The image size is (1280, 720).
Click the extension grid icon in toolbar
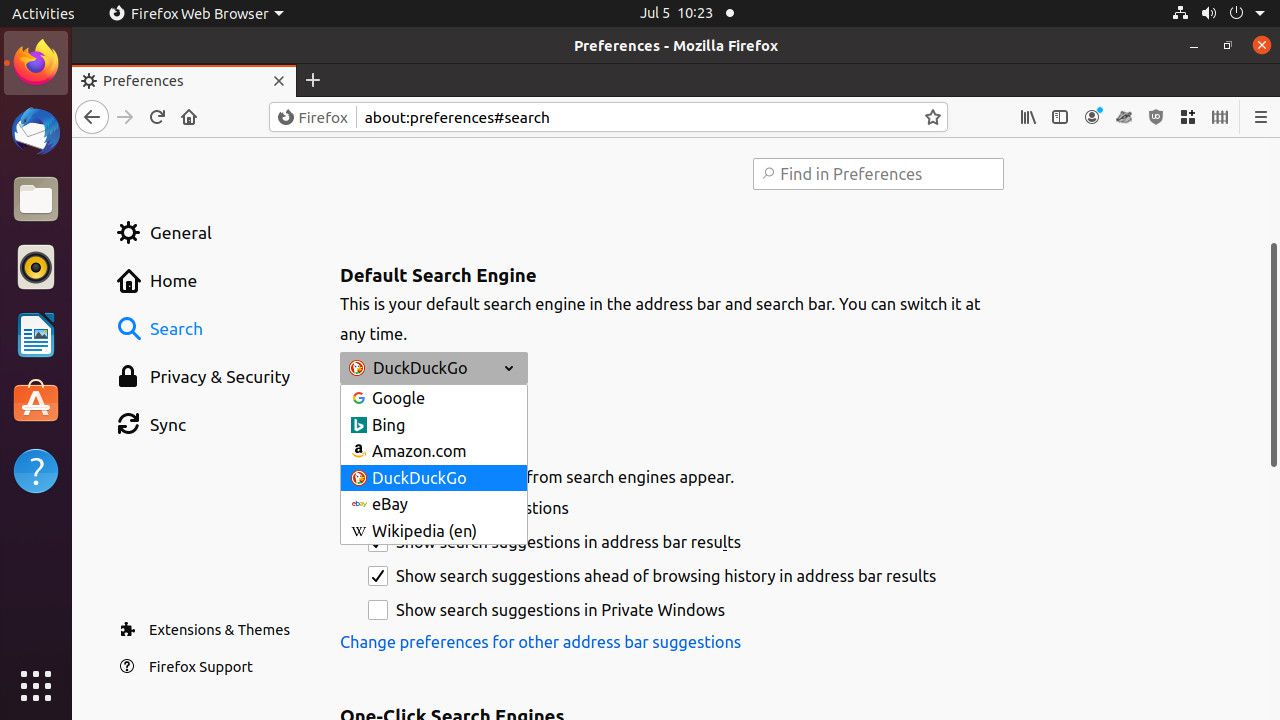[1188, 117]
